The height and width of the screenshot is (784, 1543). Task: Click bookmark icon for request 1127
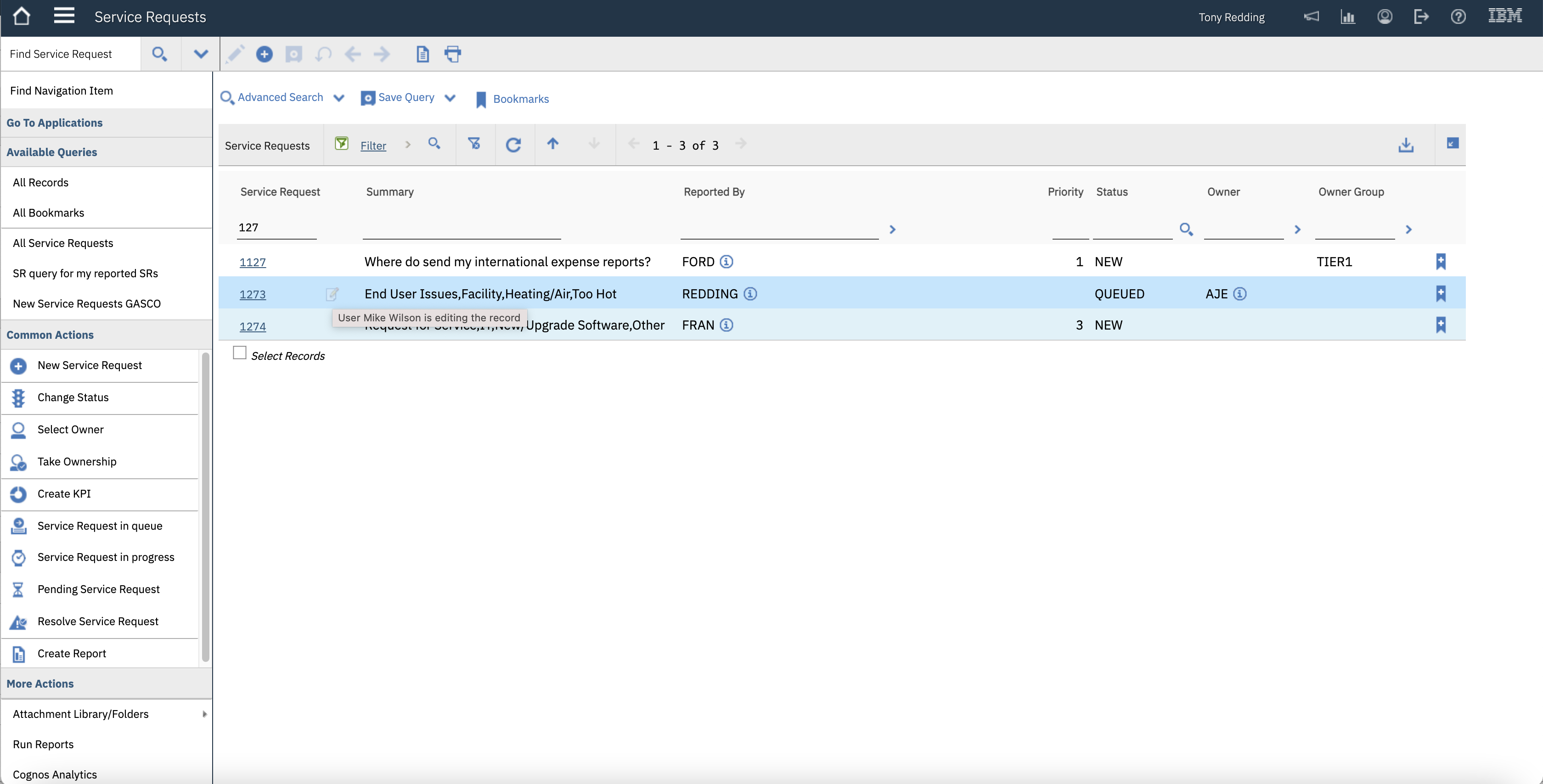coord(1441,261)
